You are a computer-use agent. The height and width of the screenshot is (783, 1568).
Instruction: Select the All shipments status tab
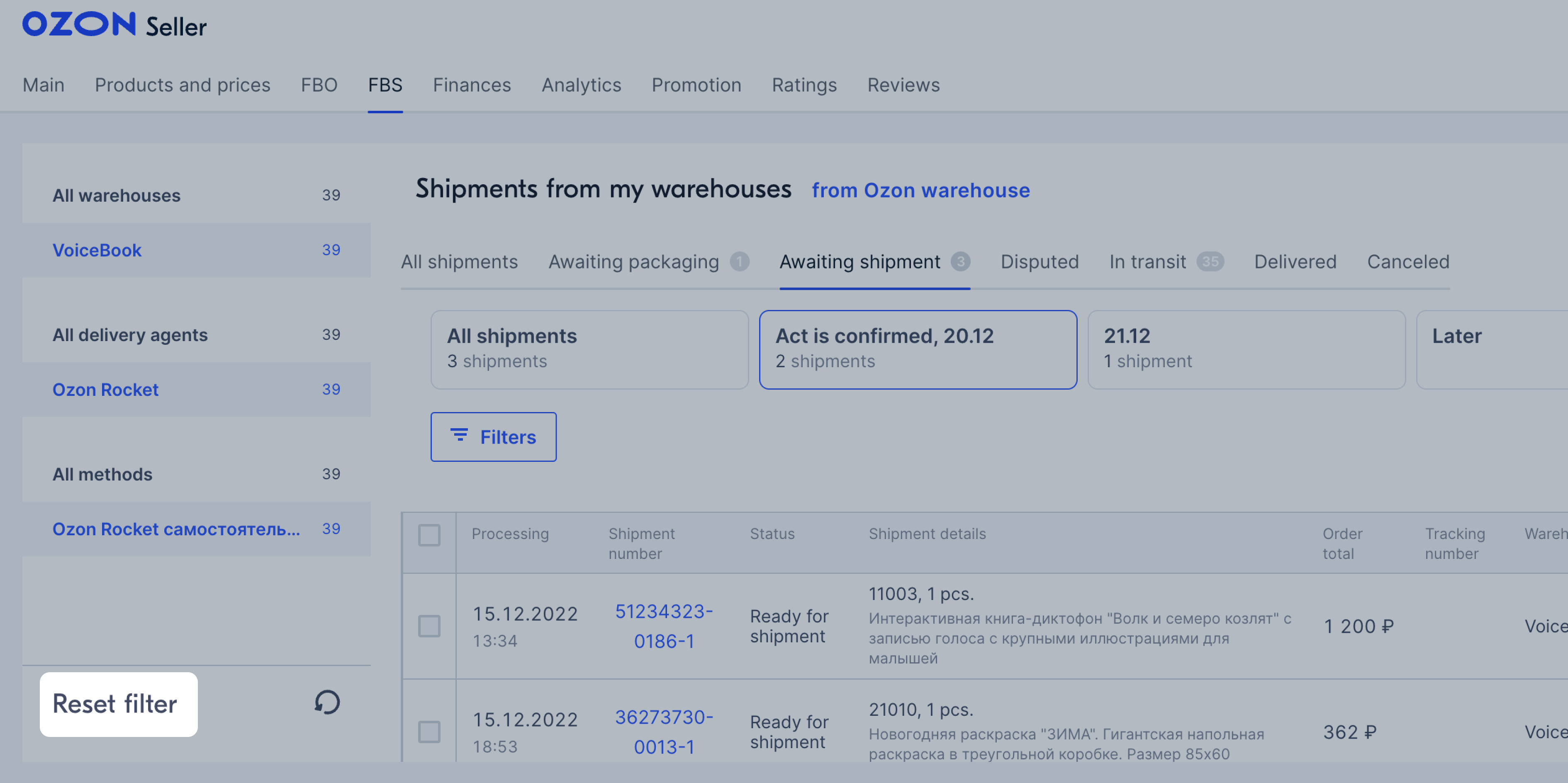point(459,261)
